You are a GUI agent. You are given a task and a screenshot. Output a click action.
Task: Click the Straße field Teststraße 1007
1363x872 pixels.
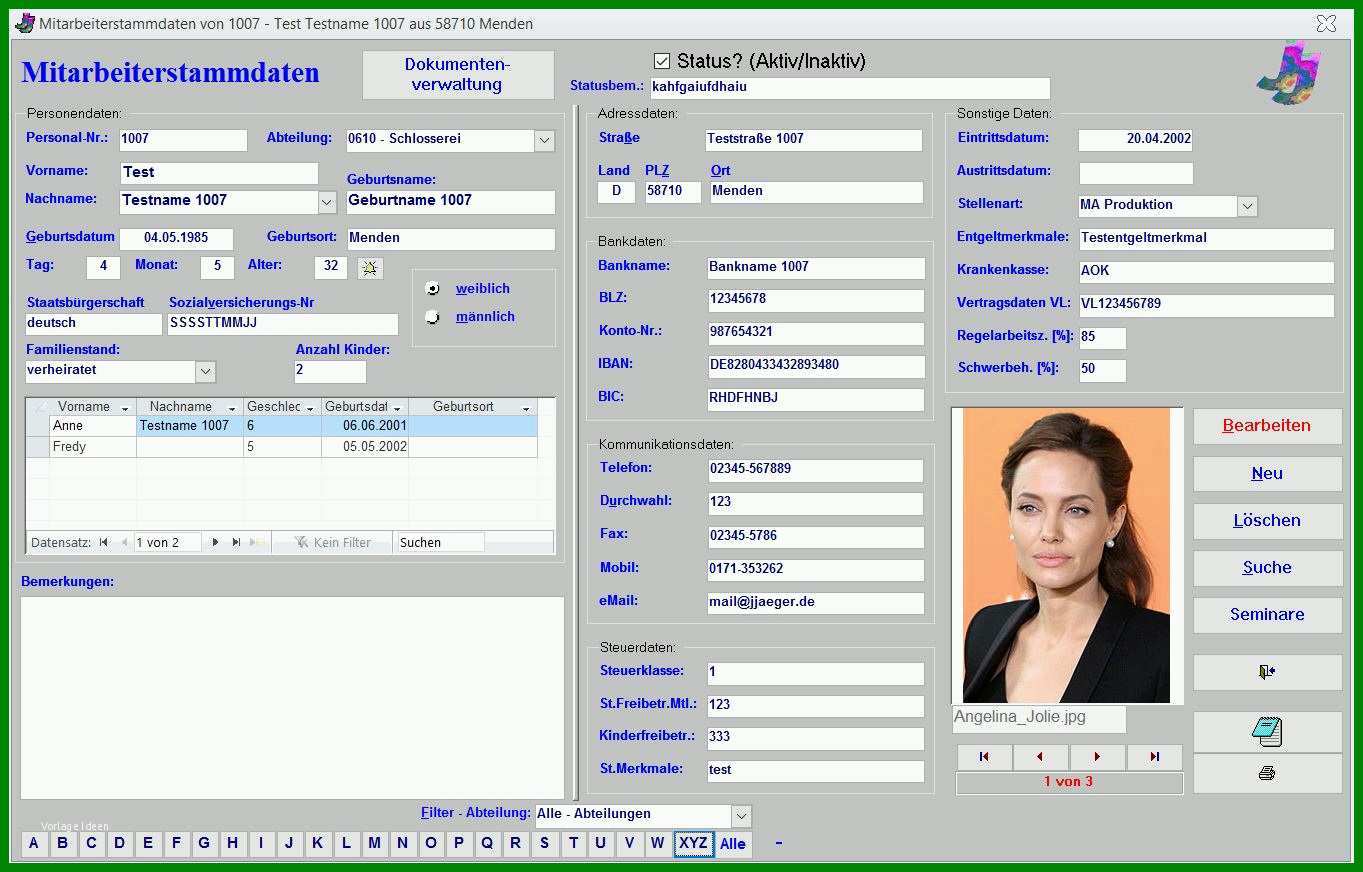pyautogui.click(x=814, y=140)
